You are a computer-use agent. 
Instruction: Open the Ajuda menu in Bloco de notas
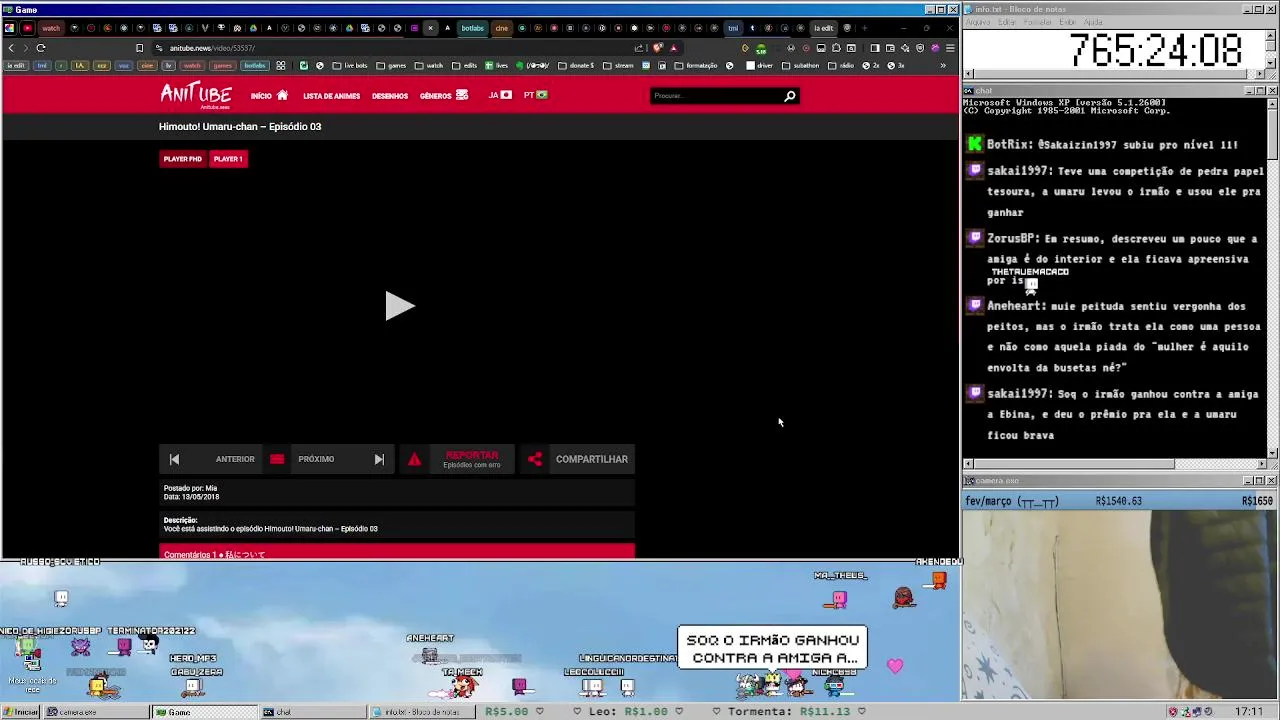(x=1093, y=22)
